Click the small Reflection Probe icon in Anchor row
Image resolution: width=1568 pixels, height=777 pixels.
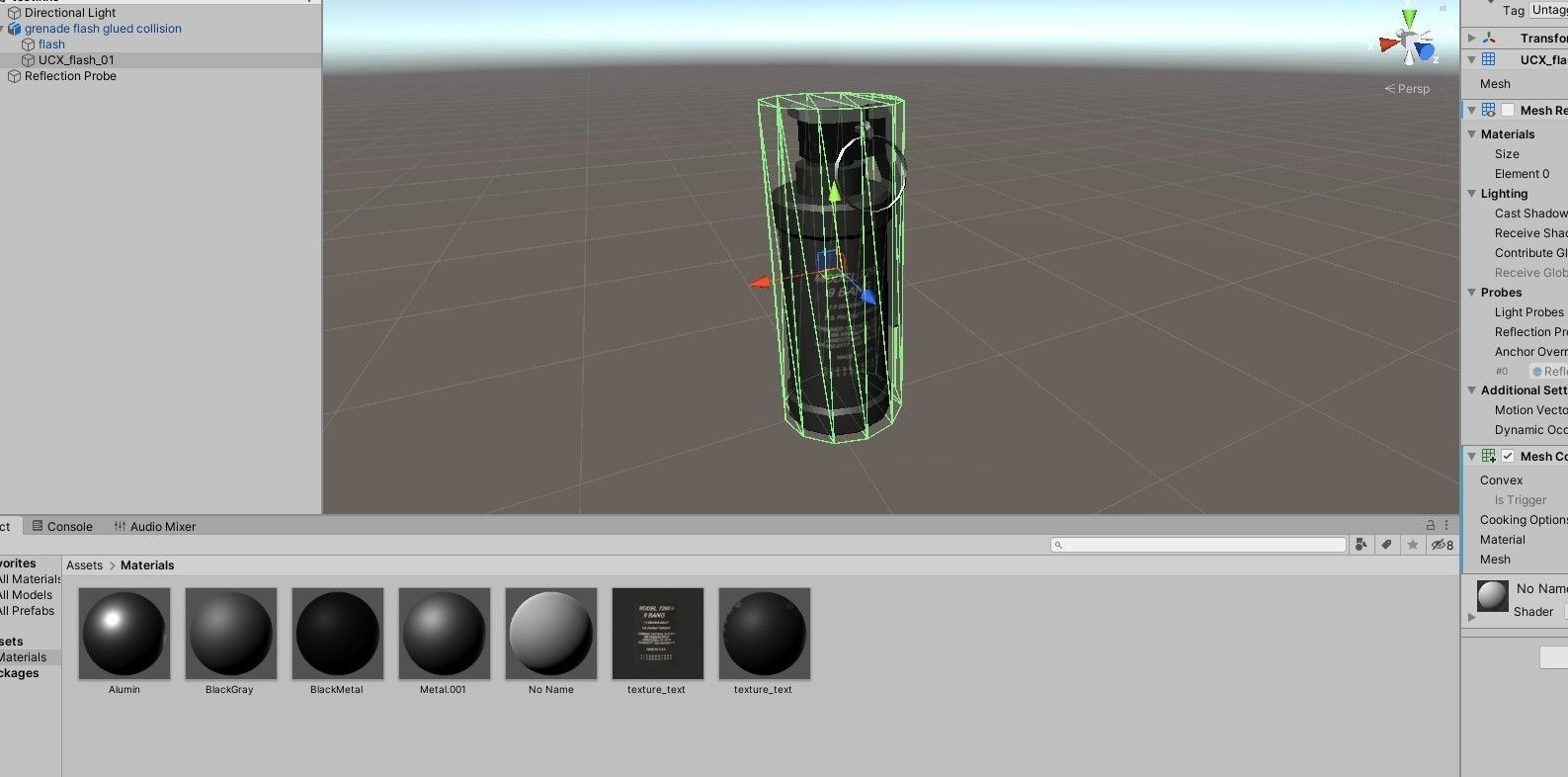click(1536, 372)
